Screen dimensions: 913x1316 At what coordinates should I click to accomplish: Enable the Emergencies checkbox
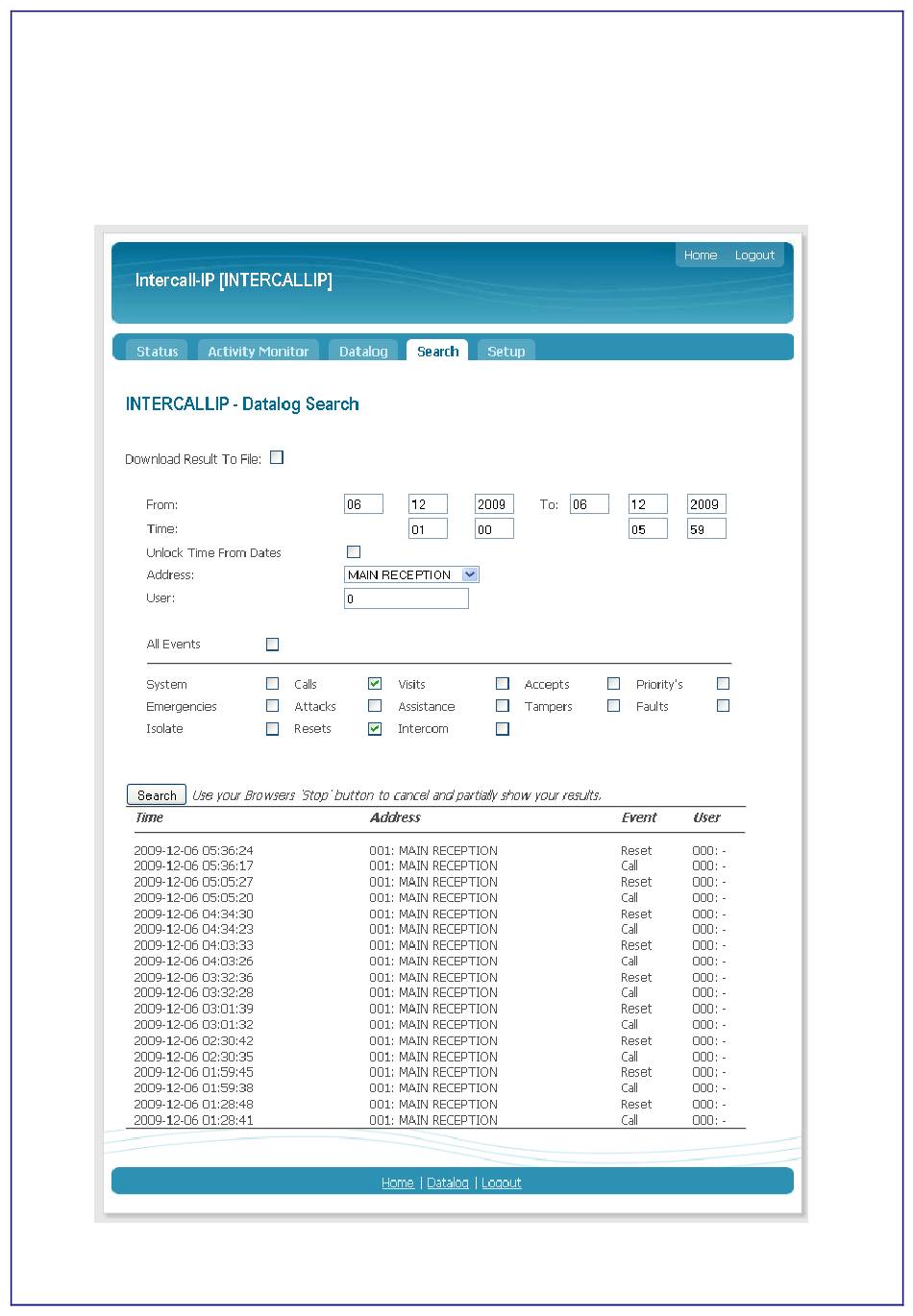[x=272, y=706]
